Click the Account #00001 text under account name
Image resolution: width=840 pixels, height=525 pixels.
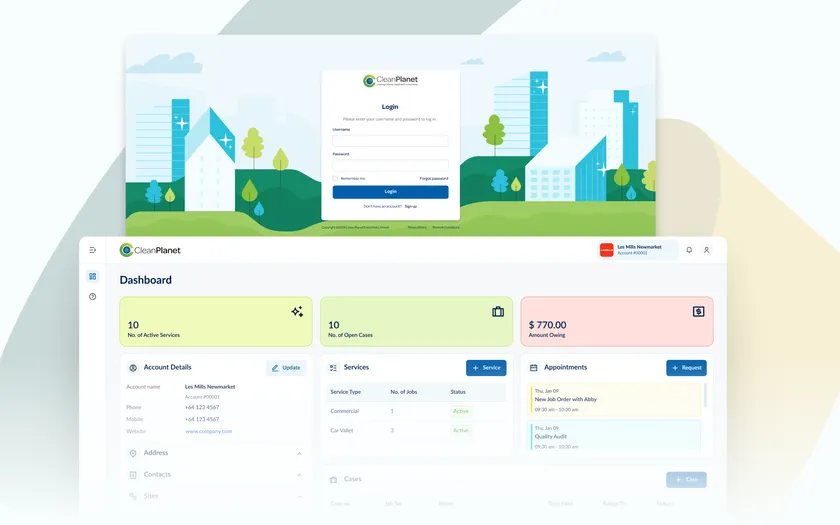coord(202,398)
